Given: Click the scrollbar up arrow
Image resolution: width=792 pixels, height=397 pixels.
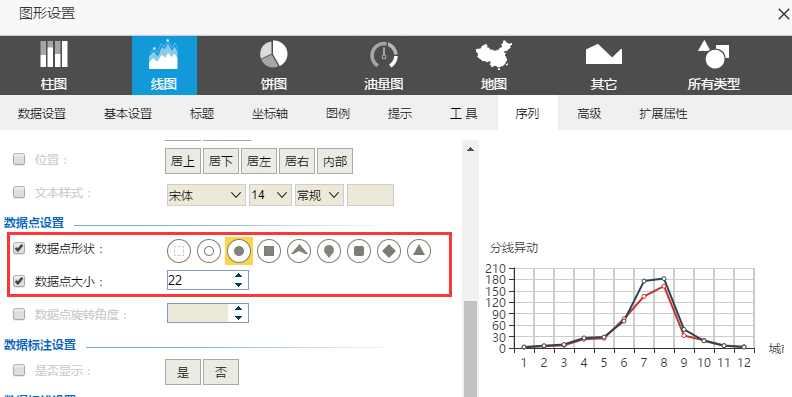Looking at the screenshot, I should (471, 150).
